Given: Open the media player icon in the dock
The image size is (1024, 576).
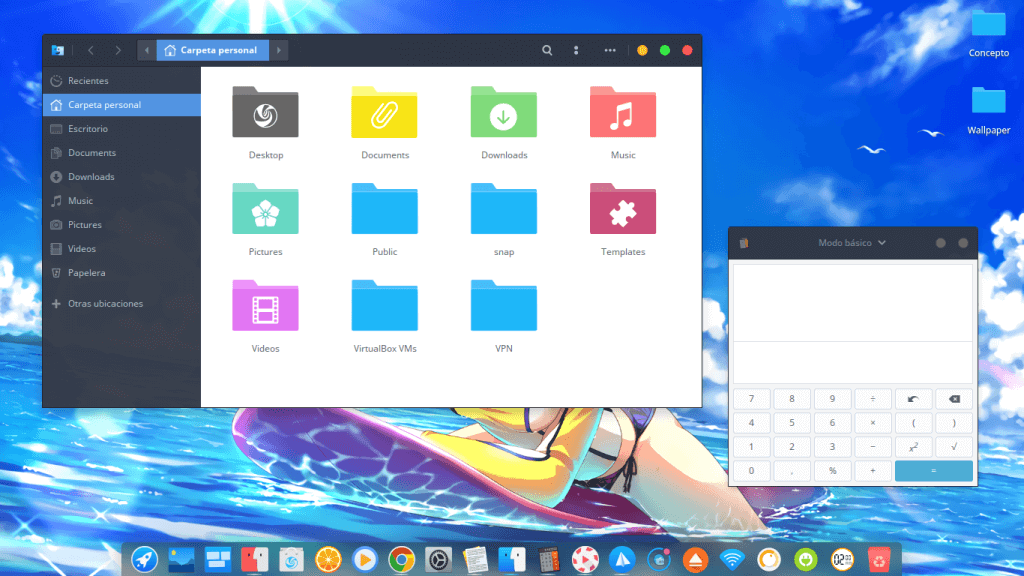Looking at the screenshot, I should (364, 560).
